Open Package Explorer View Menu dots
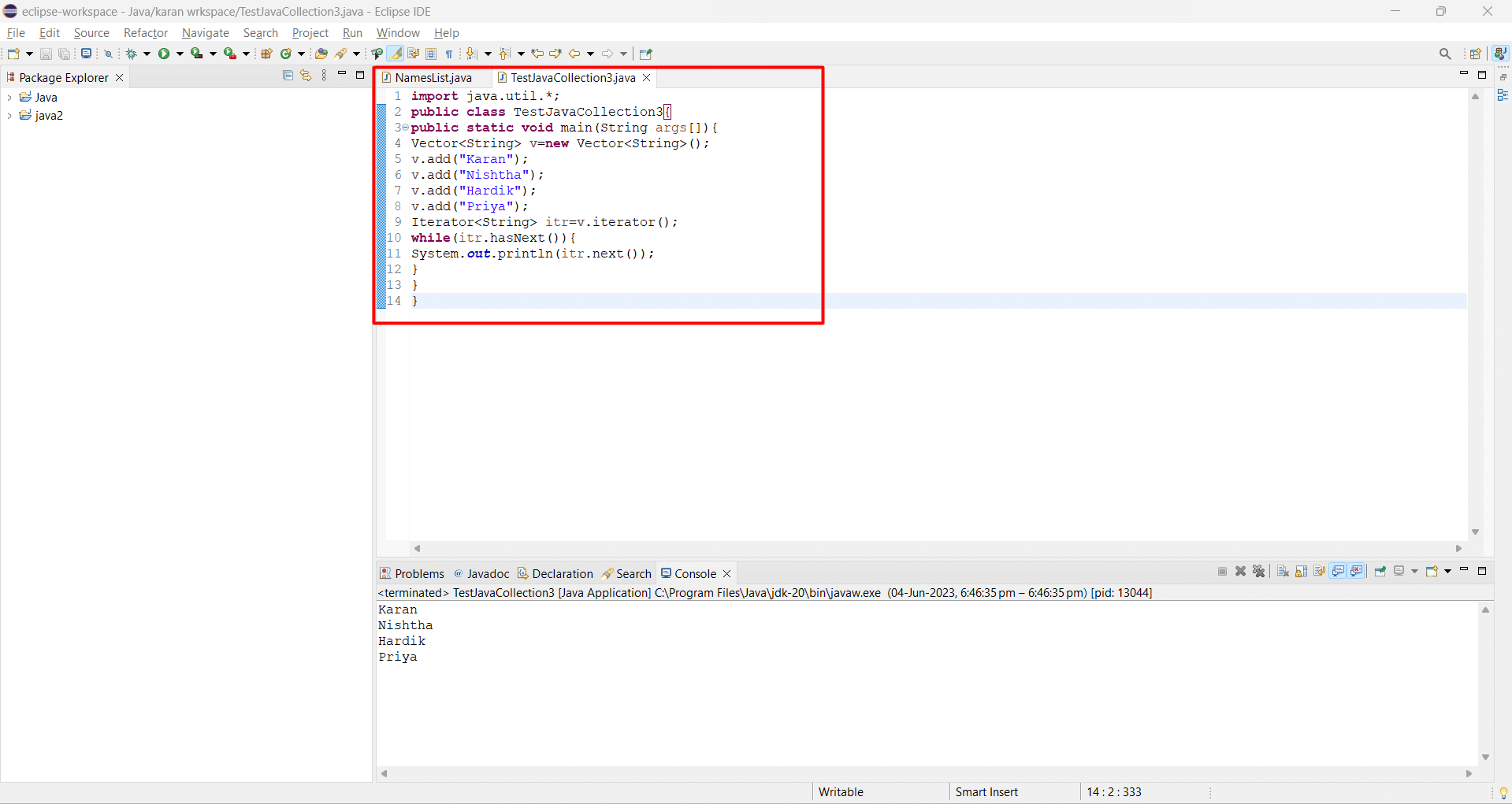Image resolution: width=1512 pixels, height=804 pixels. [x=324, y=75]
